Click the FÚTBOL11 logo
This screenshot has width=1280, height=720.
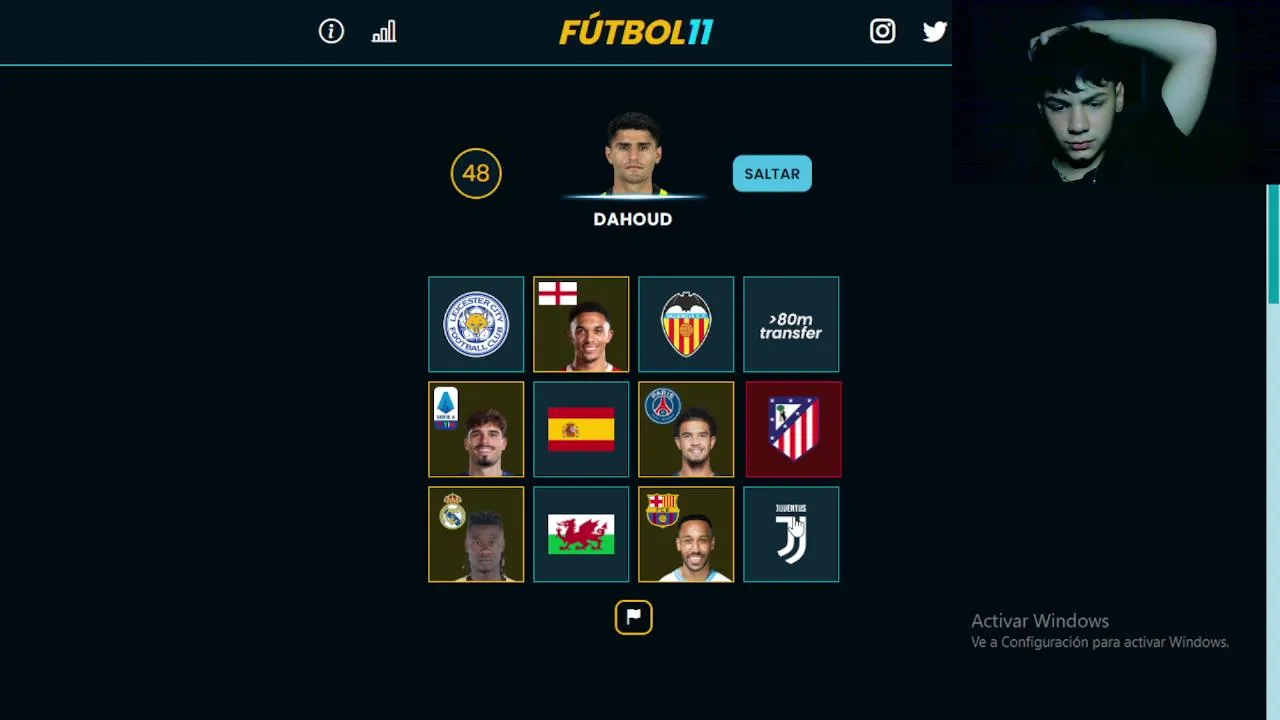click(x=636, y=32)
